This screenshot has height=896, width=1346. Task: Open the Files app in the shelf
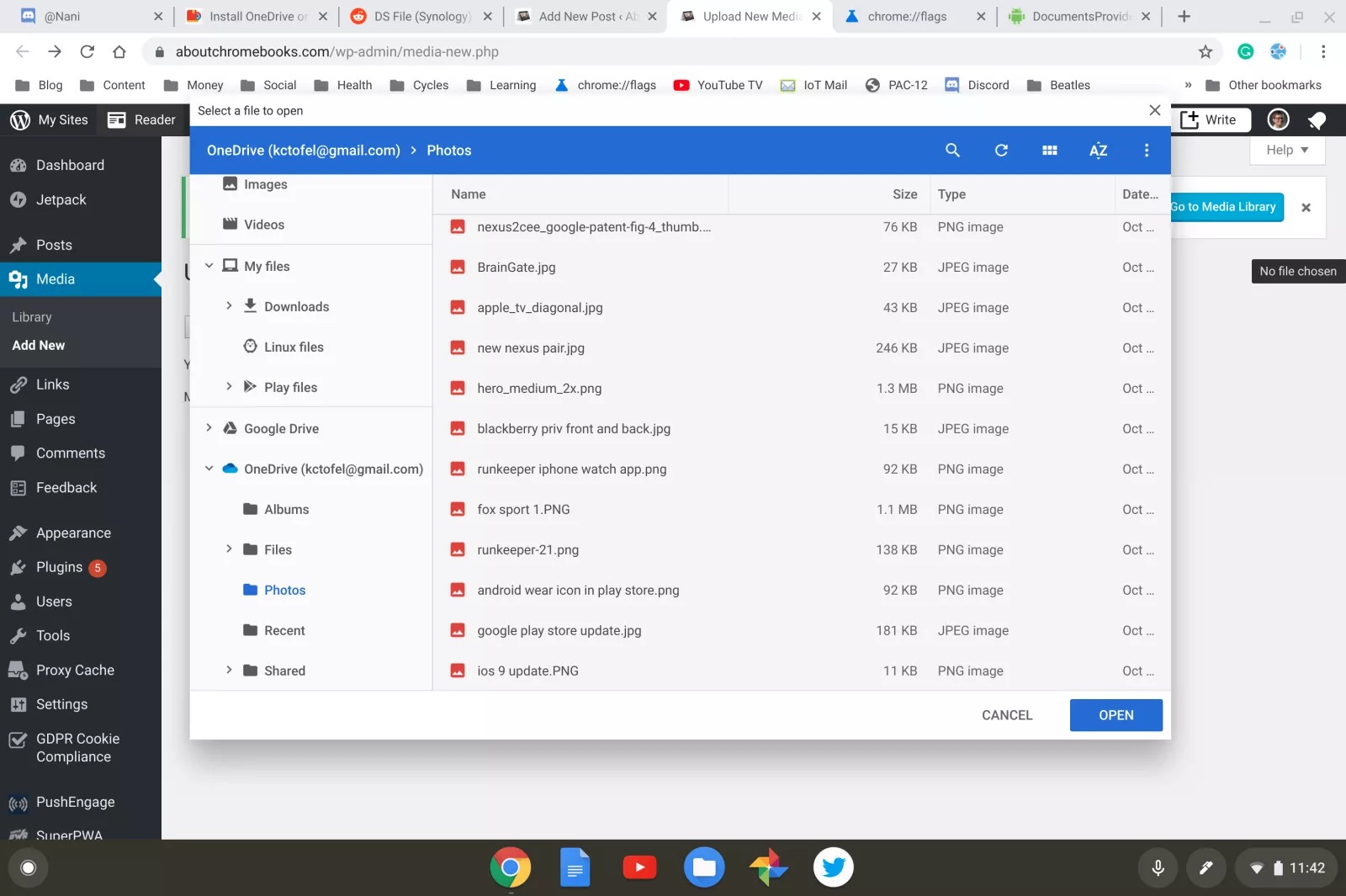tap(704, 867)
